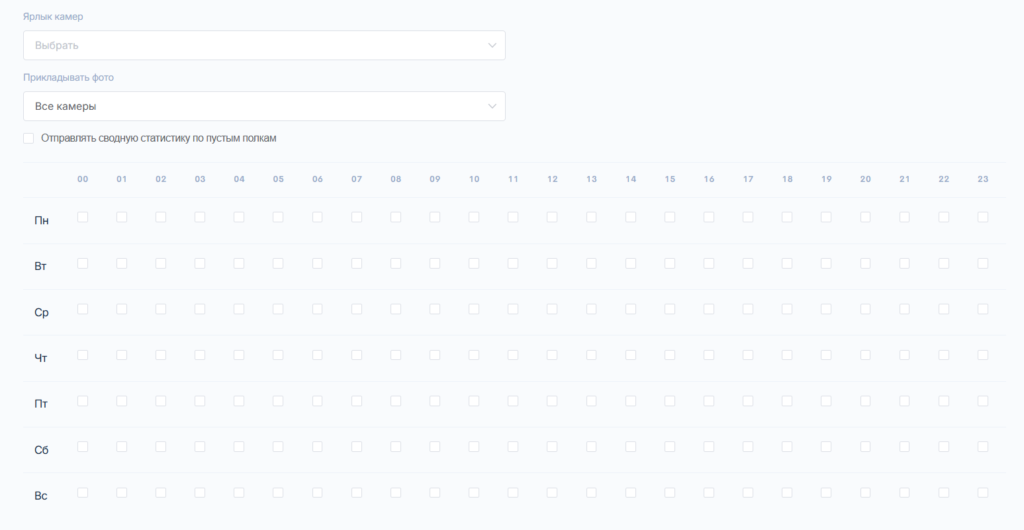Viewport: 1024px width, 530px height.
Task: Check the Вс checkbox at hour 00
Action: click(x=83, y=493)
